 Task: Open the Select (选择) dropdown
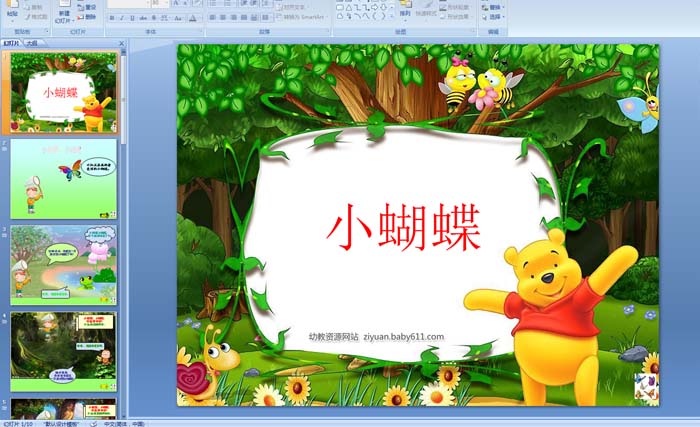pyautogui.click(x=493, y=17)
